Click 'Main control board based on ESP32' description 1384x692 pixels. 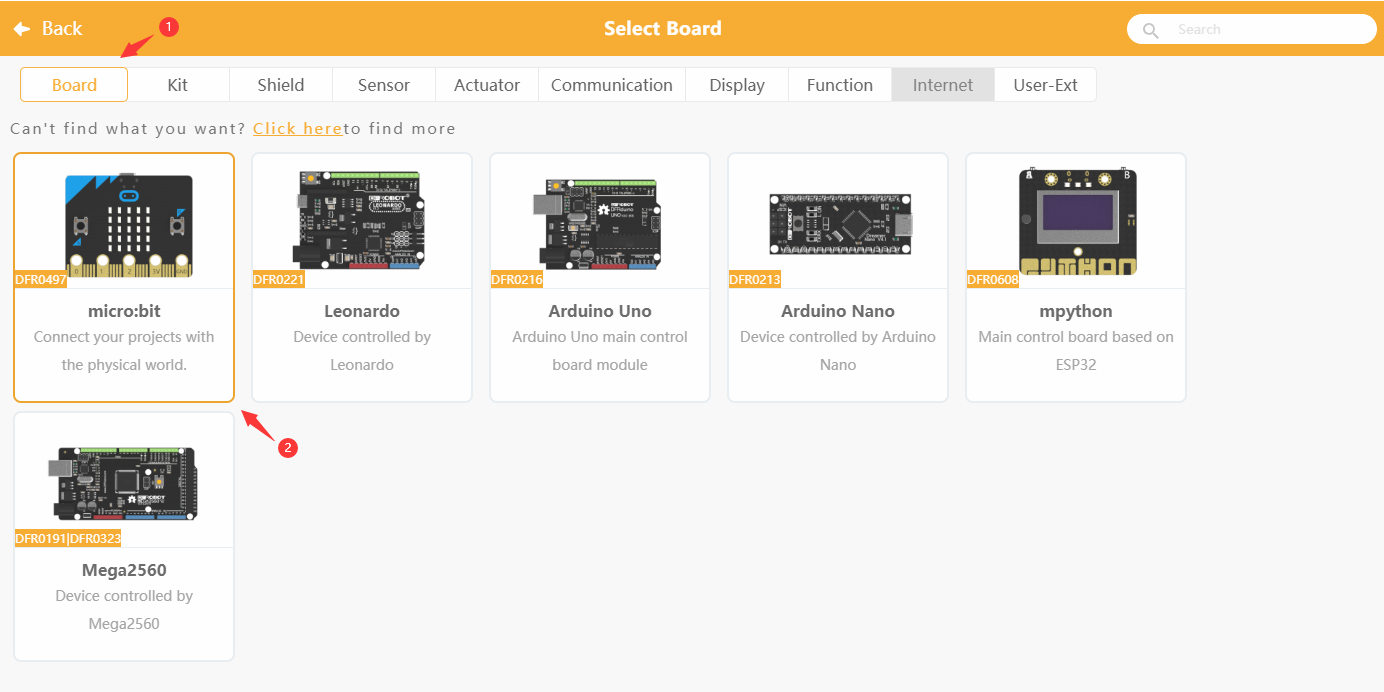(1076, 351)
